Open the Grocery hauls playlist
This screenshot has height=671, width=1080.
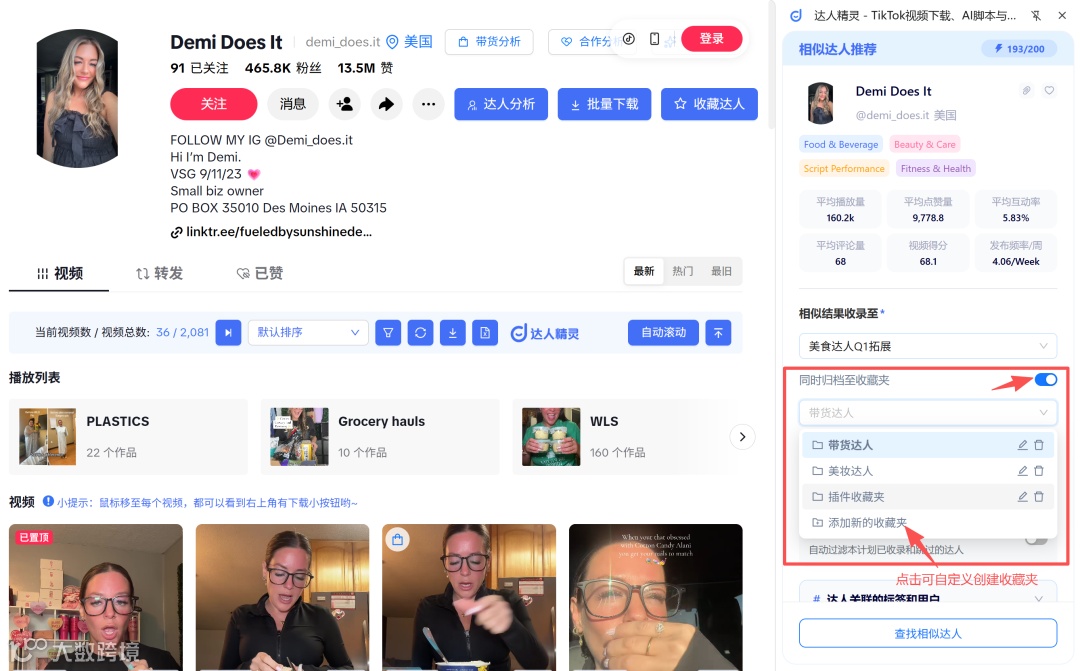click(x=380, y=437)
